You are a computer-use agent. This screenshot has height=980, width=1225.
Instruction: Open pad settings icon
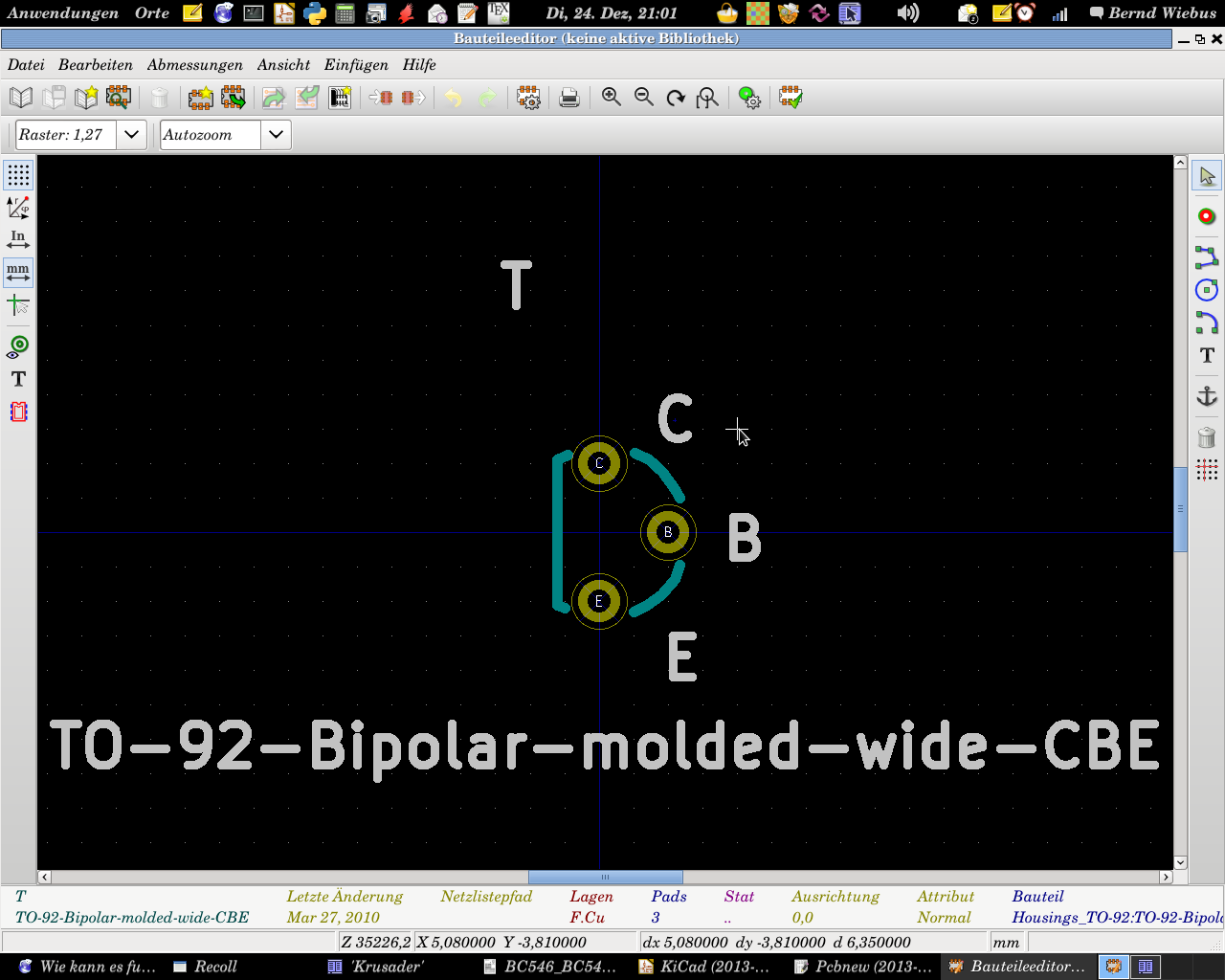749,98
